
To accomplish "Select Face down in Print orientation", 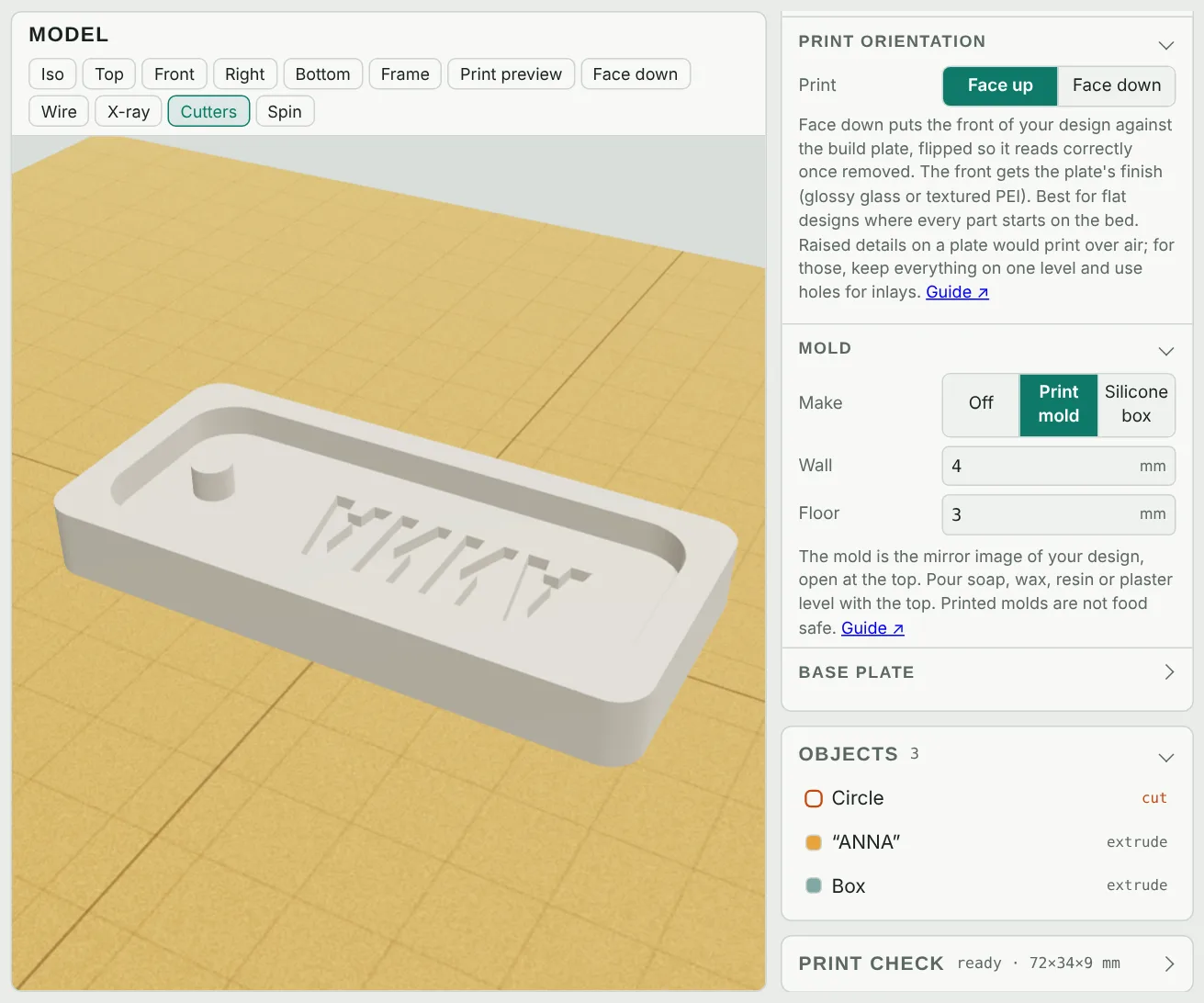I will click(1117, 85).
